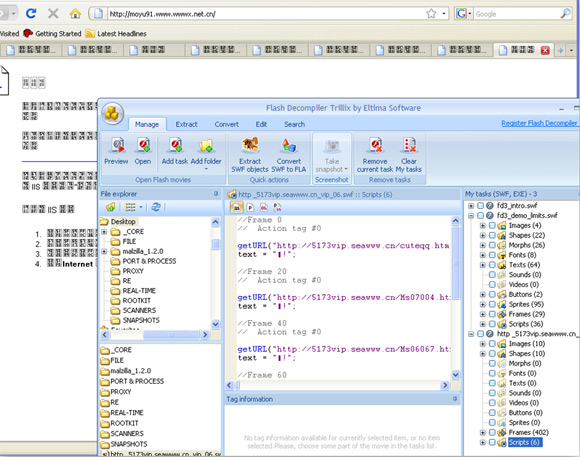Check the fd3_demo_limits.swf task checkbox
Image resolution: width=580 pixels, height=457 pixels.
(x=480, y=216)
